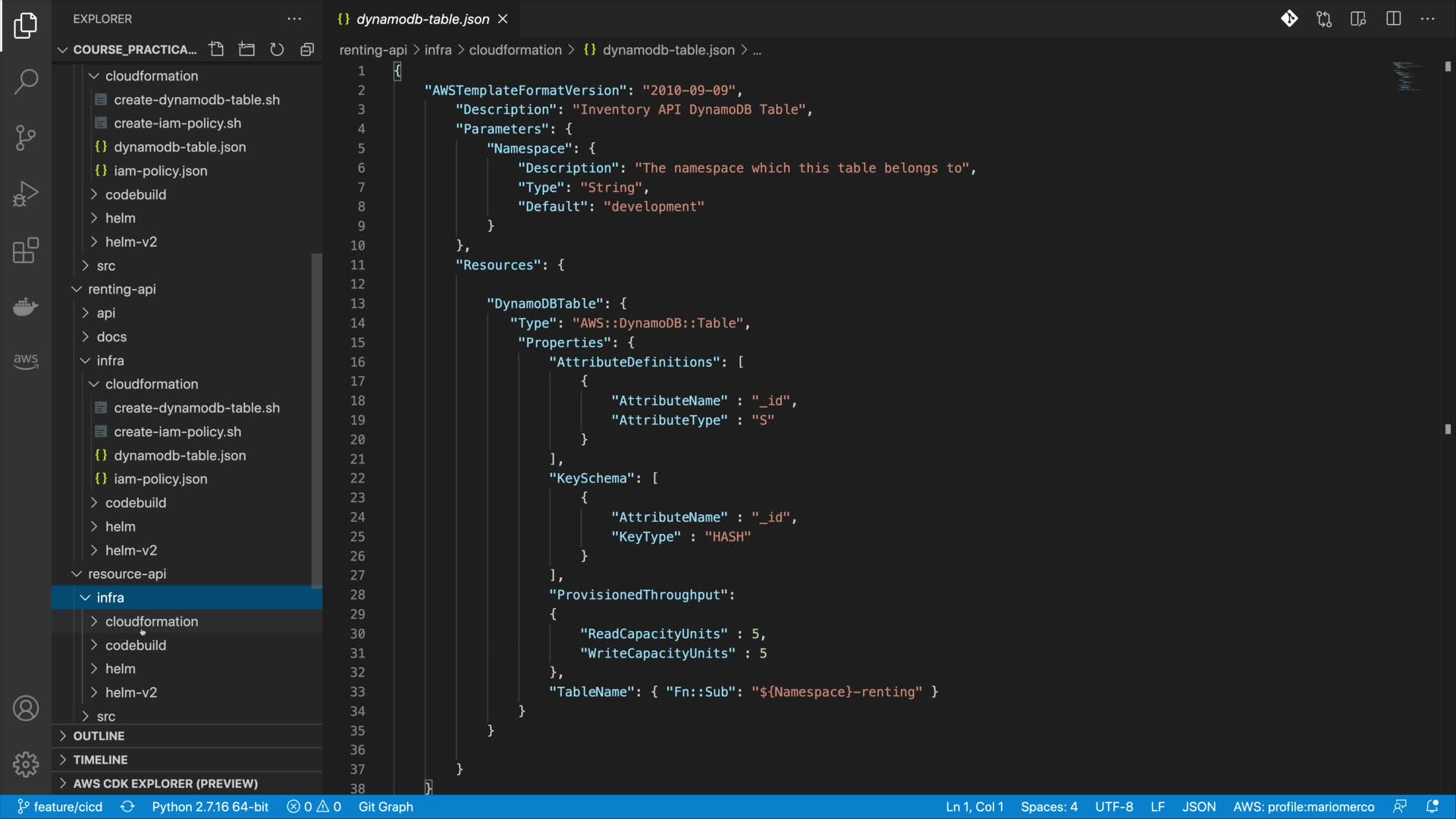Expand cloudformation folder under resource-api infra
Screen dimensions: 1456x819
[152, 621]
